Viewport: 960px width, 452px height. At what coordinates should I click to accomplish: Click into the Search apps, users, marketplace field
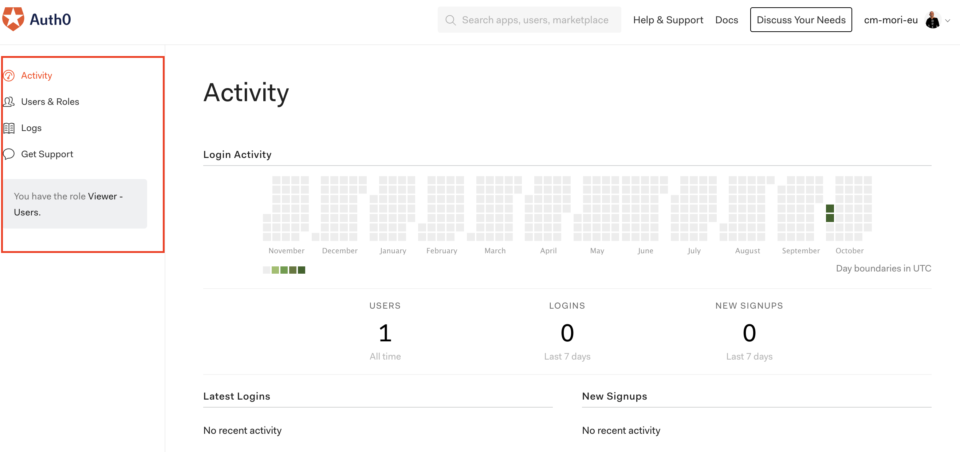529,20
